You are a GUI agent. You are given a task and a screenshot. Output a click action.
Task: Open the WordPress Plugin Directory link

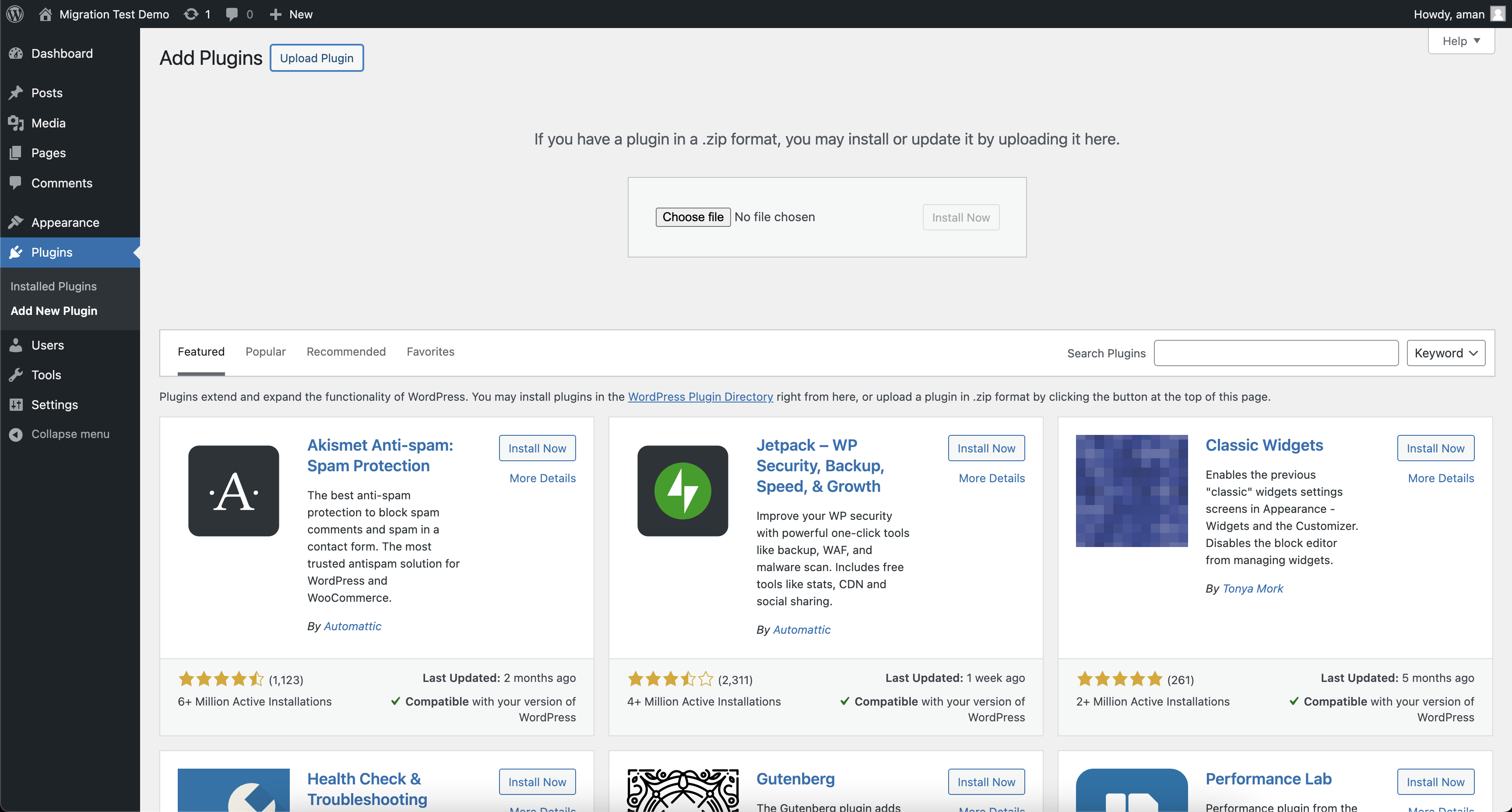point(700,396)
